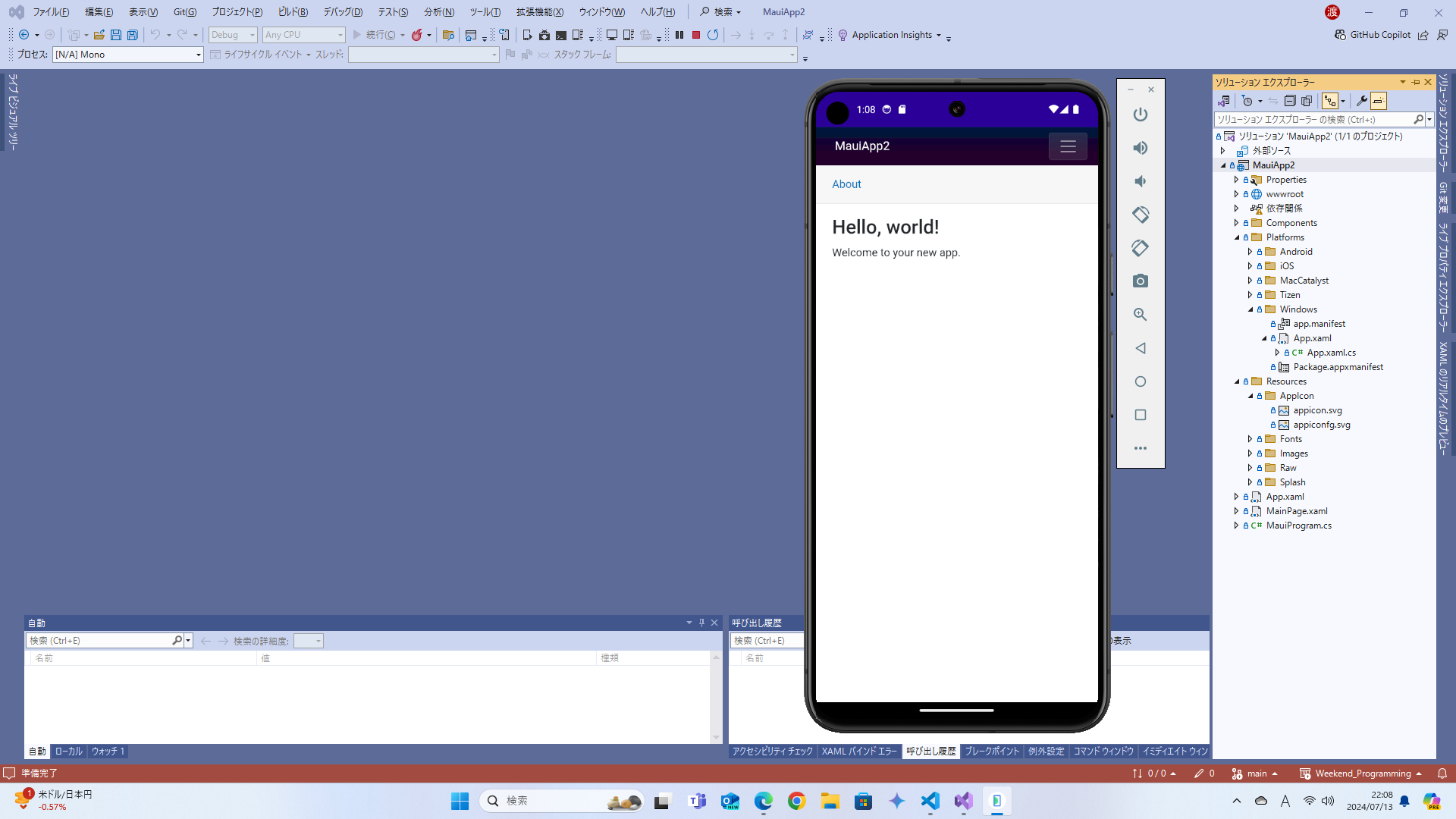Open the ファイル(F) menu
This screenshot has width=1456, height=819.
tap(51, 12)
